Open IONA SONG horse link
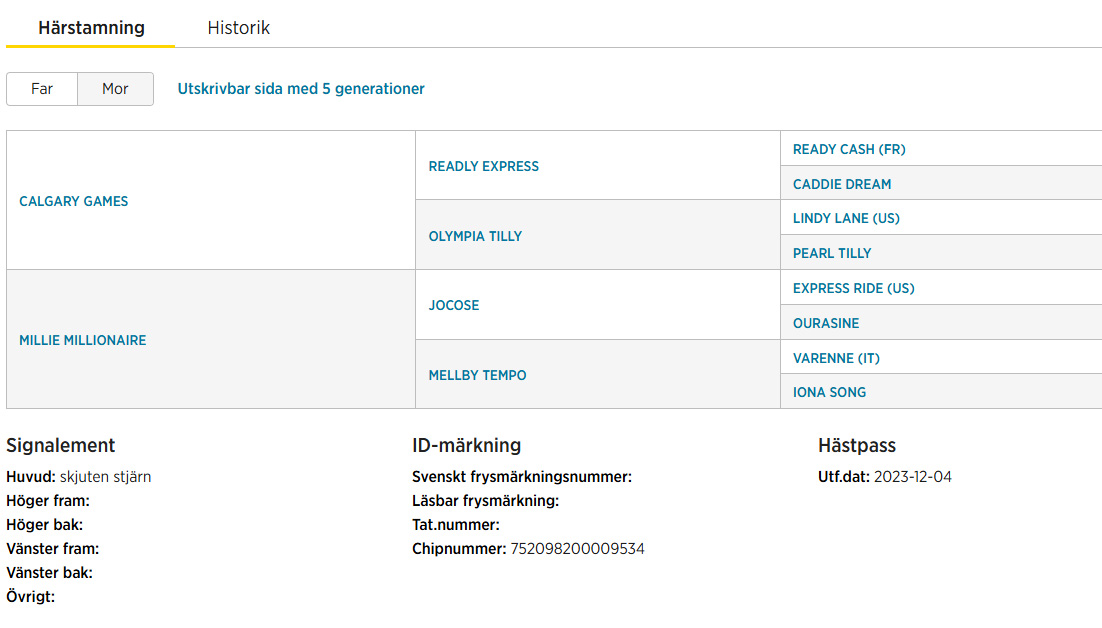 tap(829, 393)
